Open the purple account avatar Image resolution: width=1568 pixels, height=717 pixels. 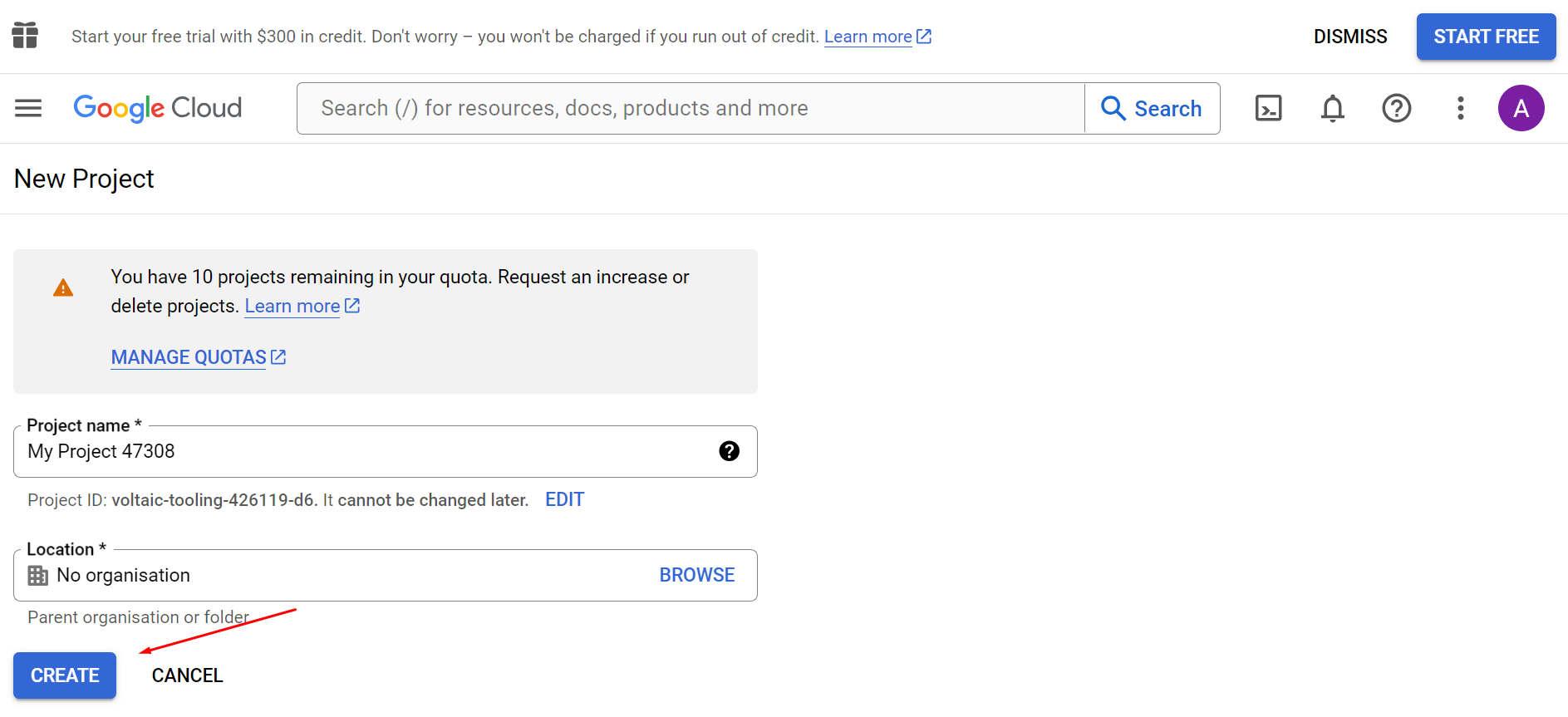pos(1521,108)
